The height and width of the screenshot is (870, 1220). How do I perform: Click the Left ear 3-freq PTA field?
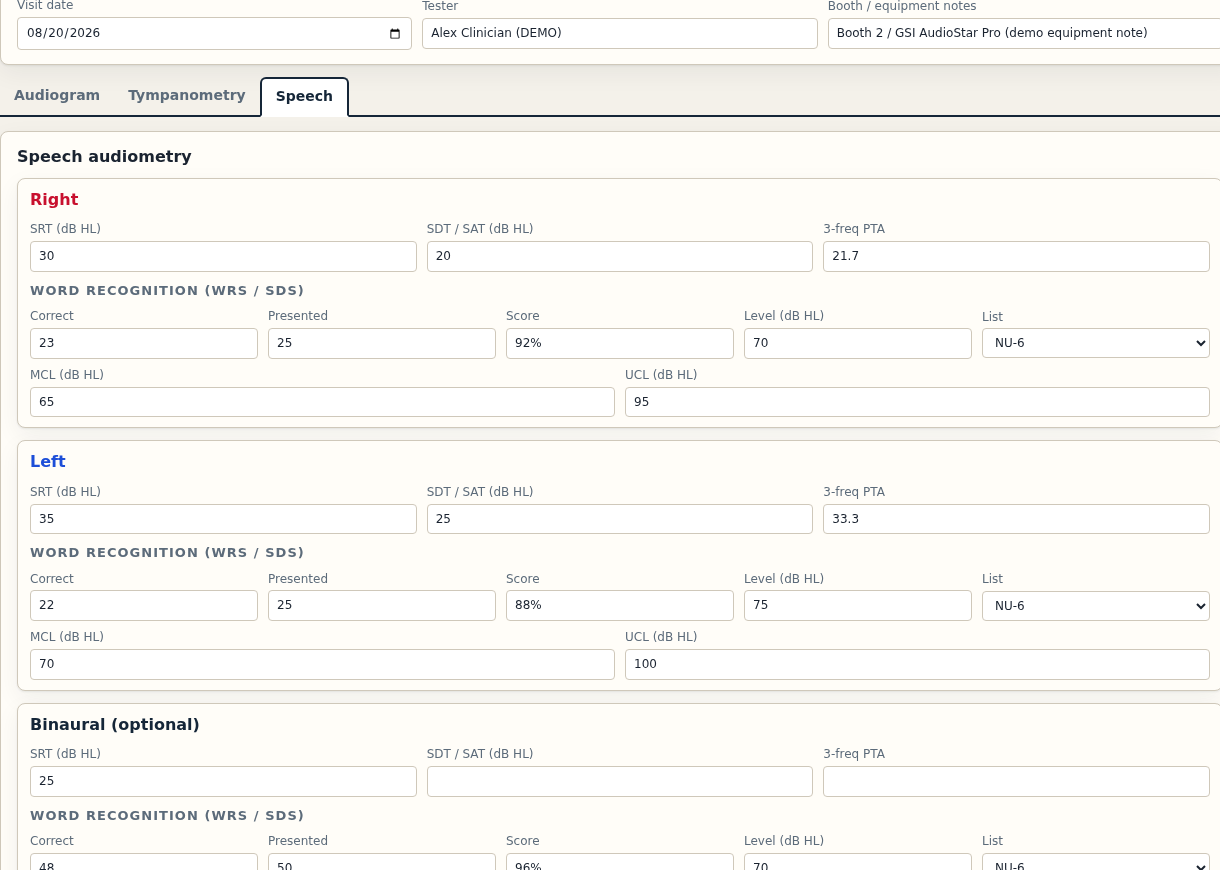tap(1016, 519)
